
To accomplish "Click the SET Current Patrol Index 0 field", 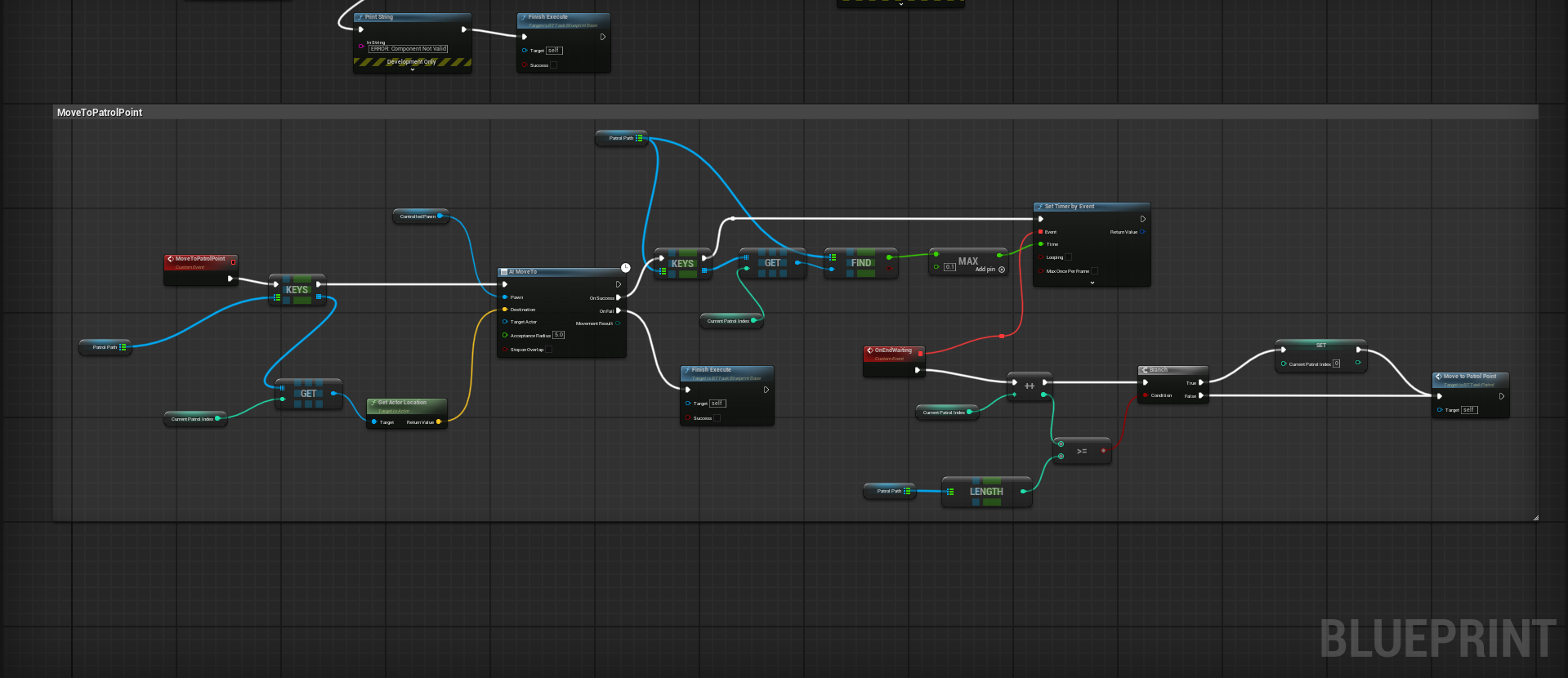I will (1337, 364).
